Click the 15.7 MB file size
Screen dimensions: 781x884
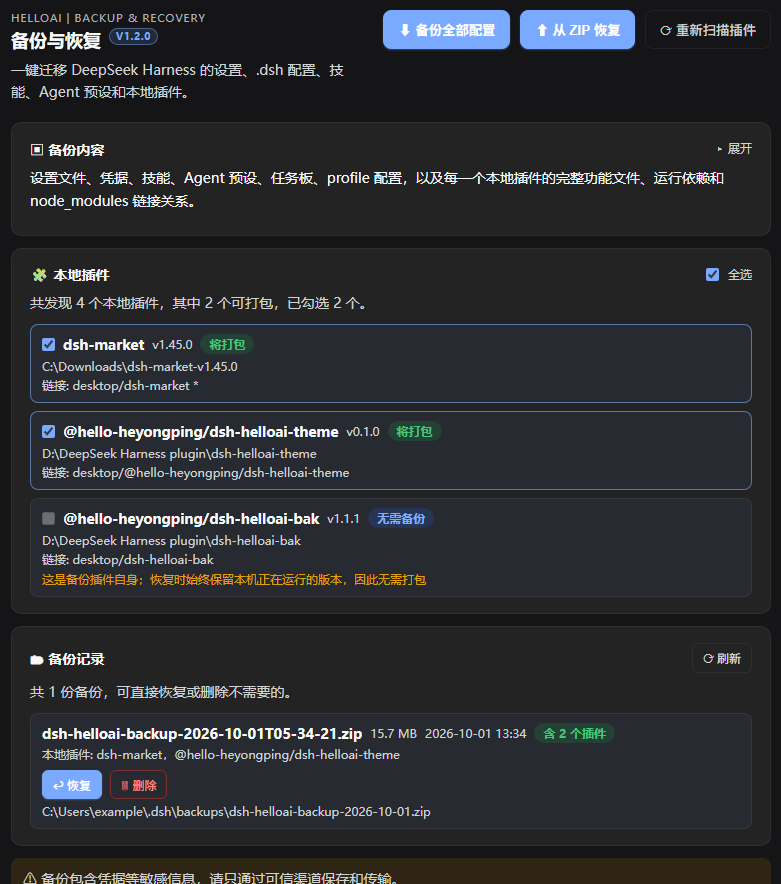[x=394, y=733]
